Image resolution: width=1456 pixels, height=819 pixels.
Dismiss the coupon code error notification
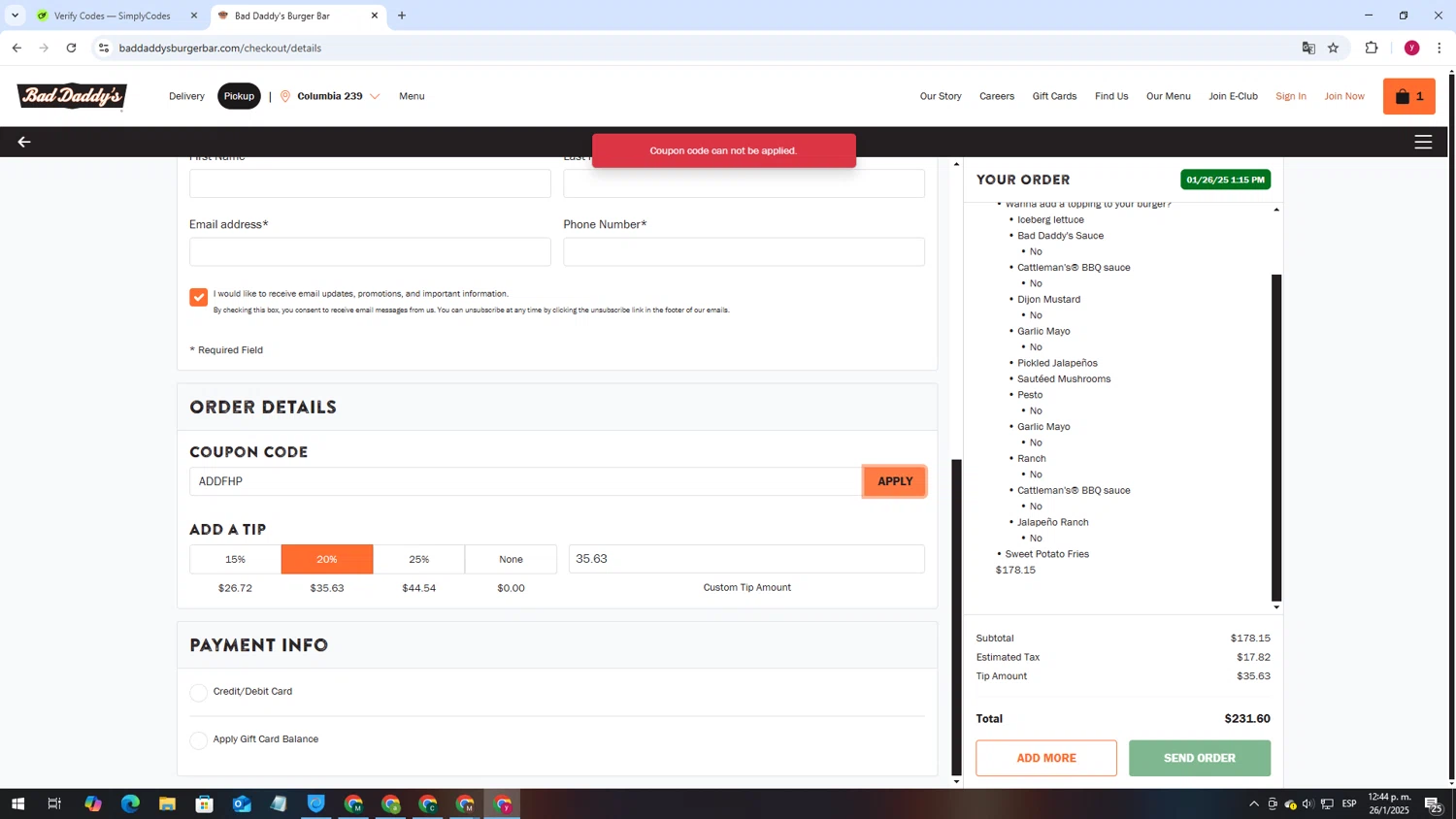(724, 150)
